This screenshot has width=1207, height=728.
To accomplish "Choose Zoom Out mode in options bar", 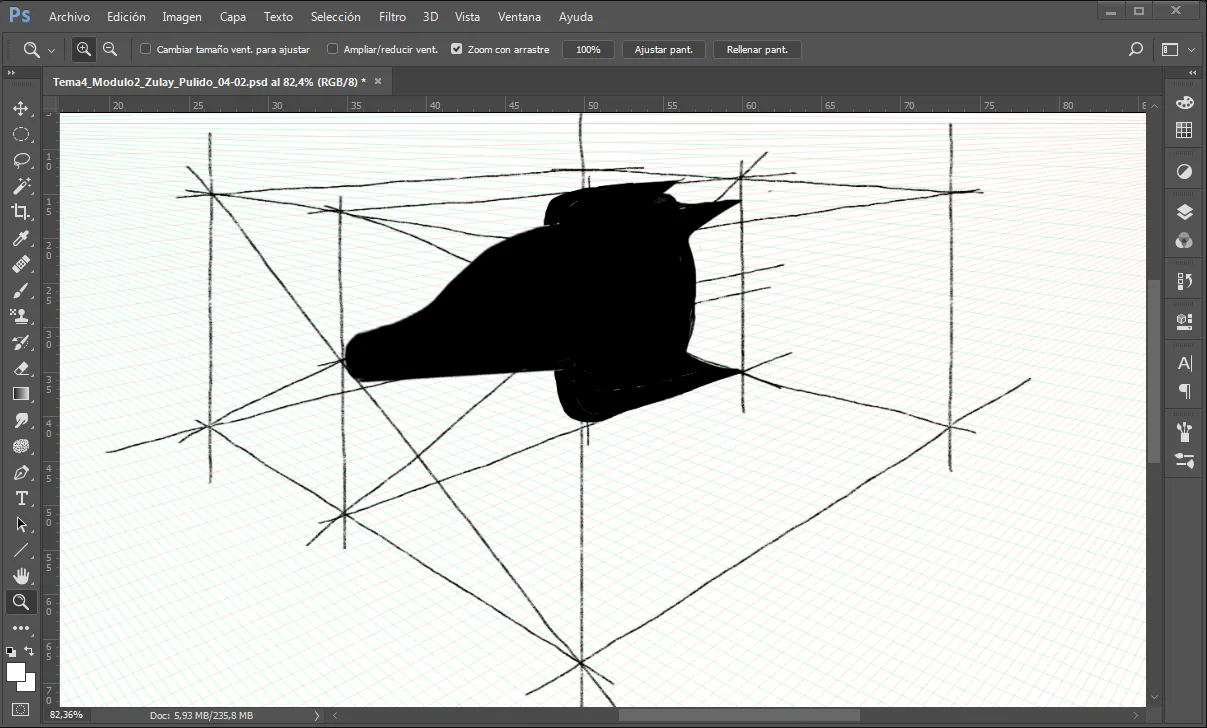I will pyautogui.click(x=110, y=49).
